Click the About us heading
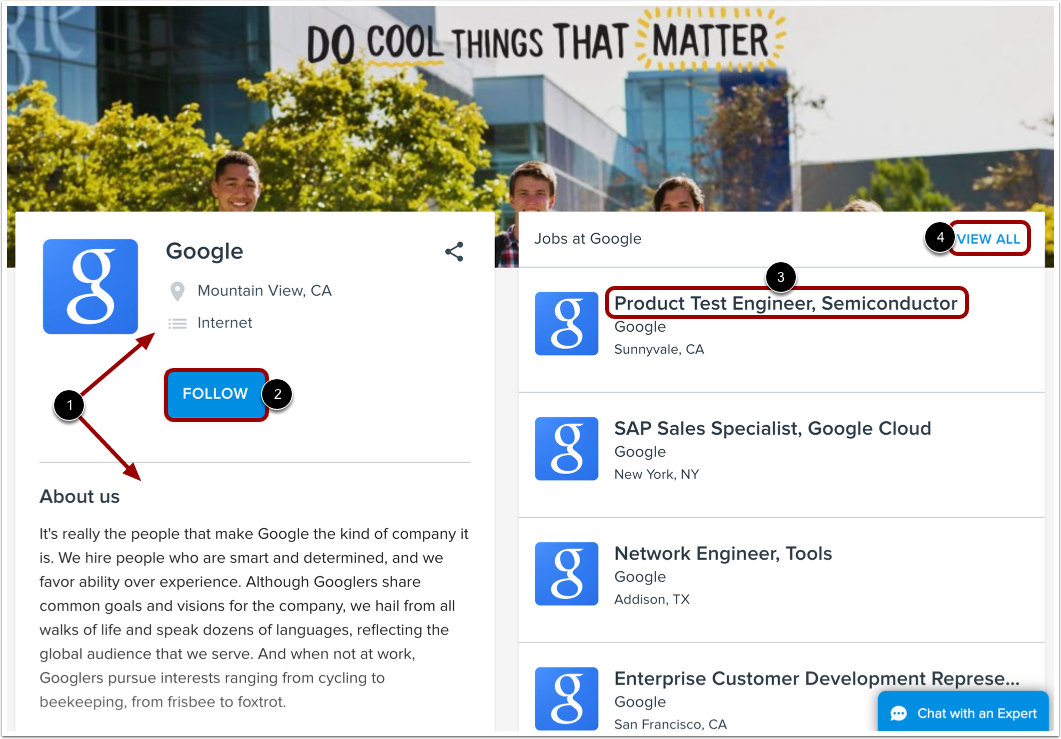This screenshot has width=1061, height=739. click(79, 497)
